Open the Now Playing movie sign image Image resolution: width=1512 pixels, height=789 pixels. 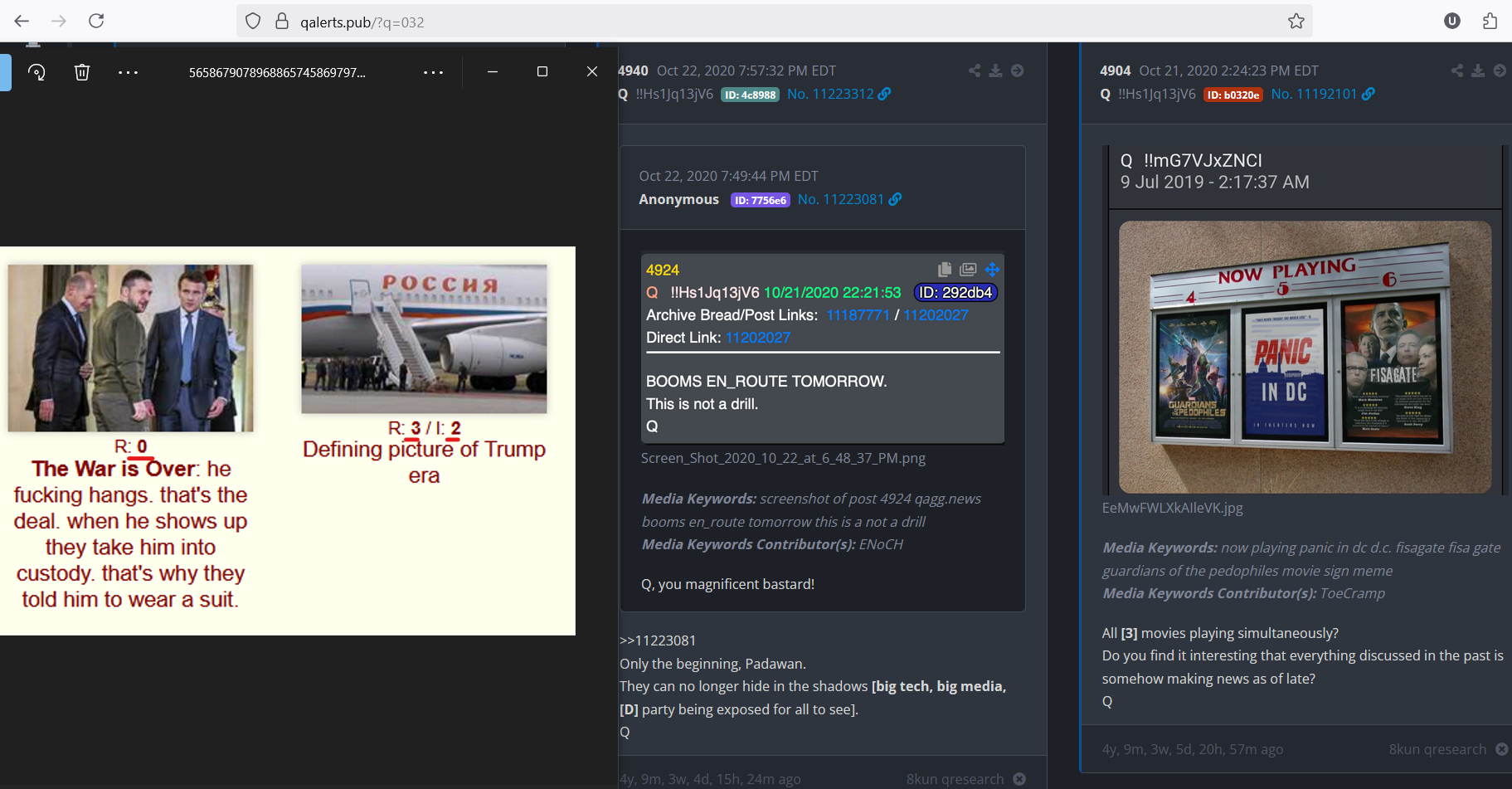(1305, 357)
